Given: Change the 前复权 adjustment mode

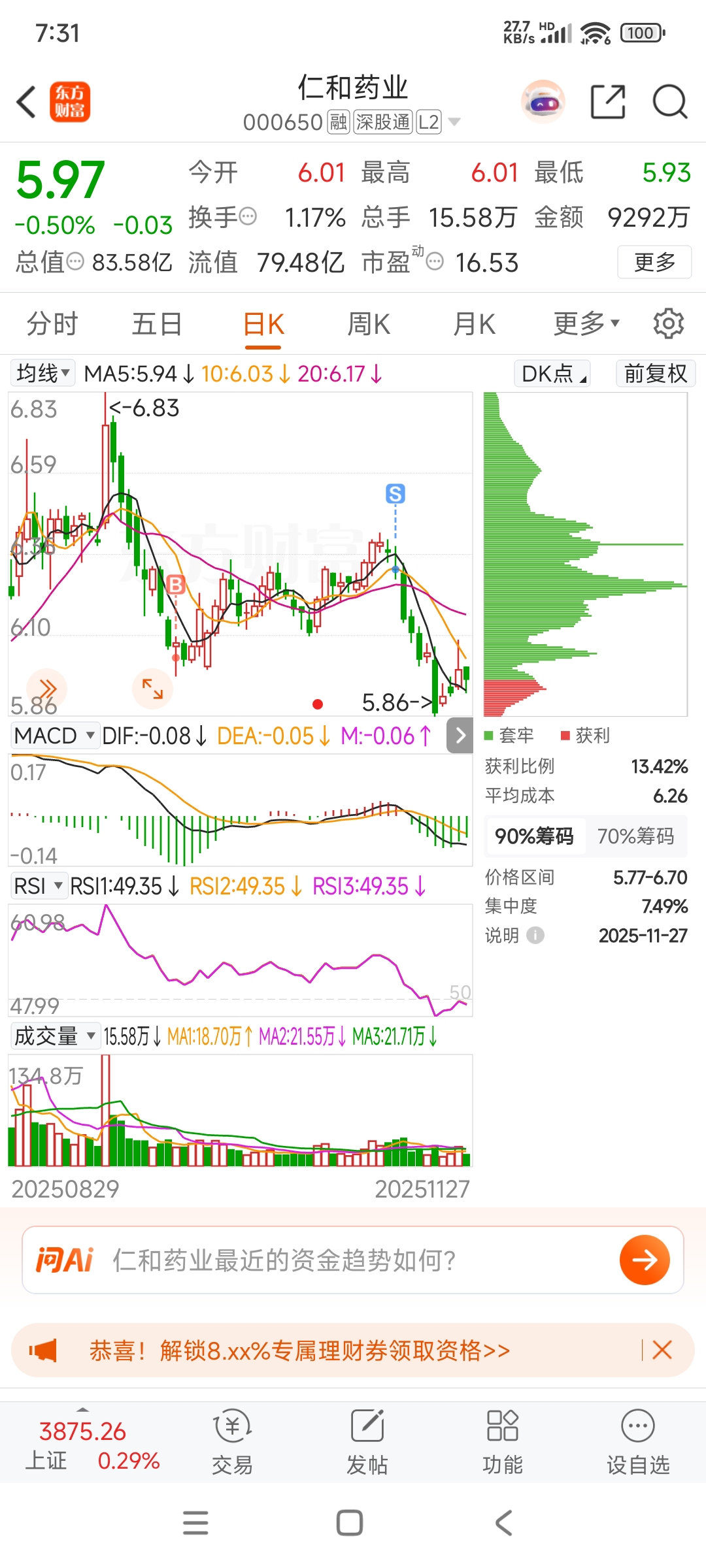Looking at the screenshot, I should 656,374.
